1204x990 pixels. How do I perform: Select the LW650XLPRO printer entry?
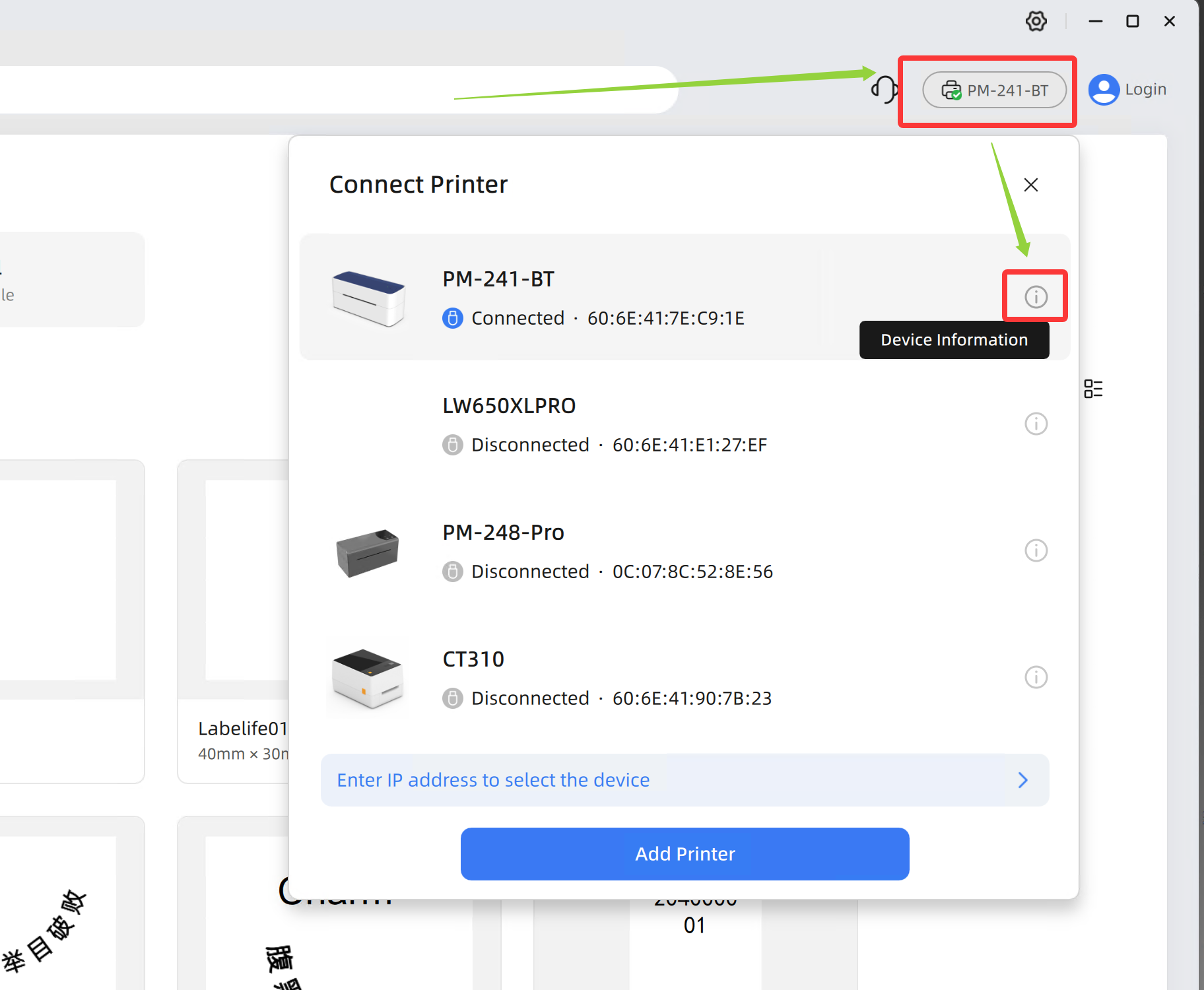click(x=685, y=424)
